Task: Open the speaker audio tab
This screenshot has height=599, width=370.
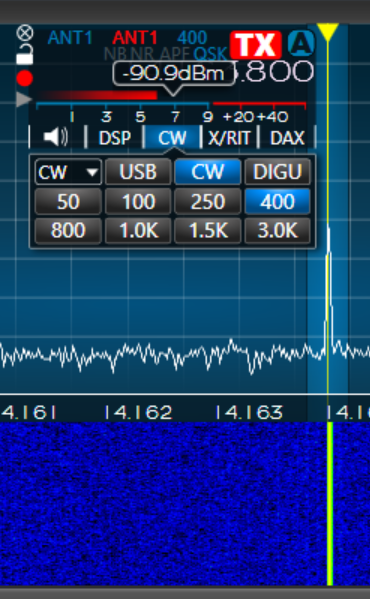Action: pyautogui.click(x=56, y=137)
